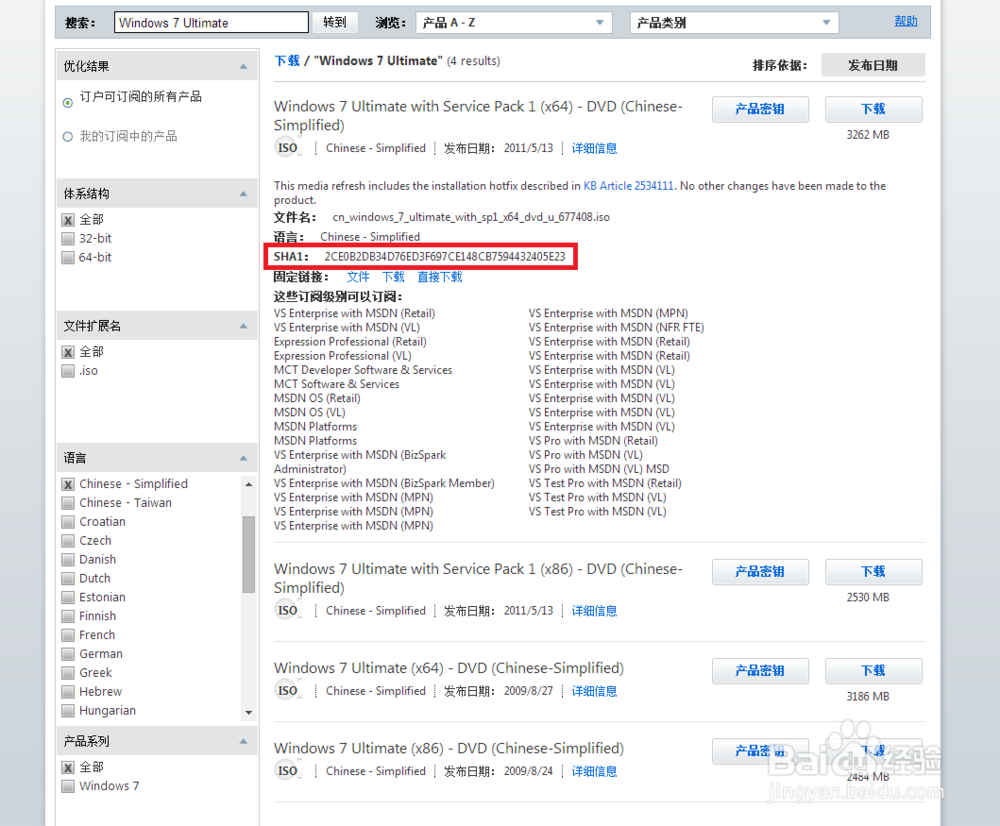Open the 产品 A - Z browse dropdown
This screenshot has width=1000, height=826.
tap(513, 23)
